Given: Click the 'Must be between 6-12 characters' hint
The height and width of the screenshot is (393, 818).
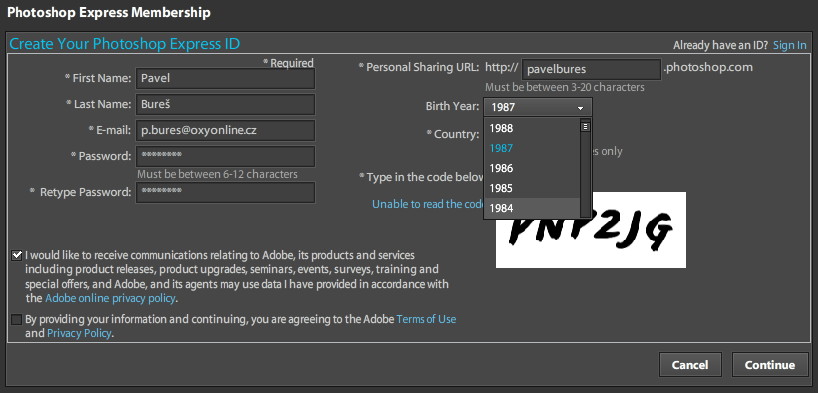Looking at the screenshot, I should click(218, 174).
